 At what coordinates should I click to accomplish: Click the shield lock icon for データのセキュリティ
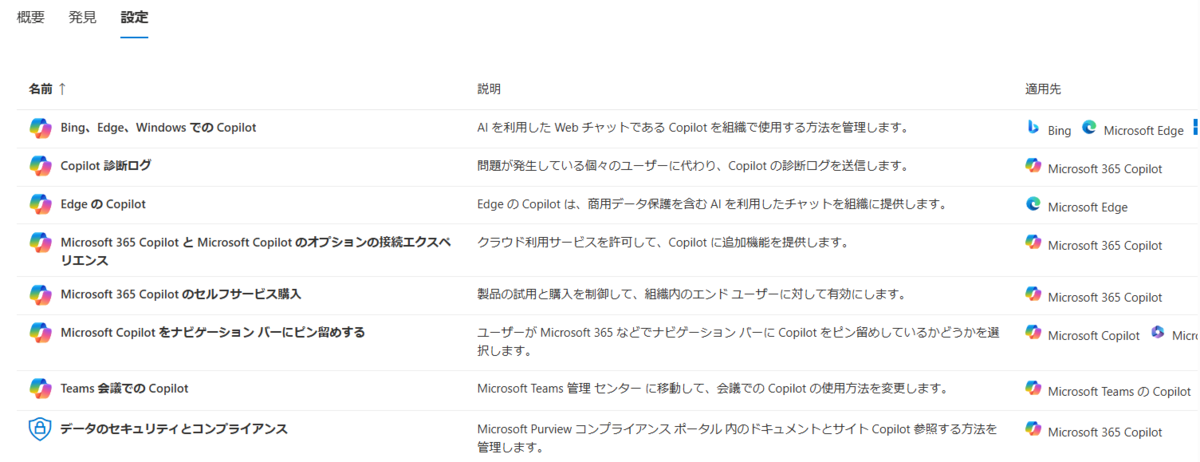pos(40,429)
